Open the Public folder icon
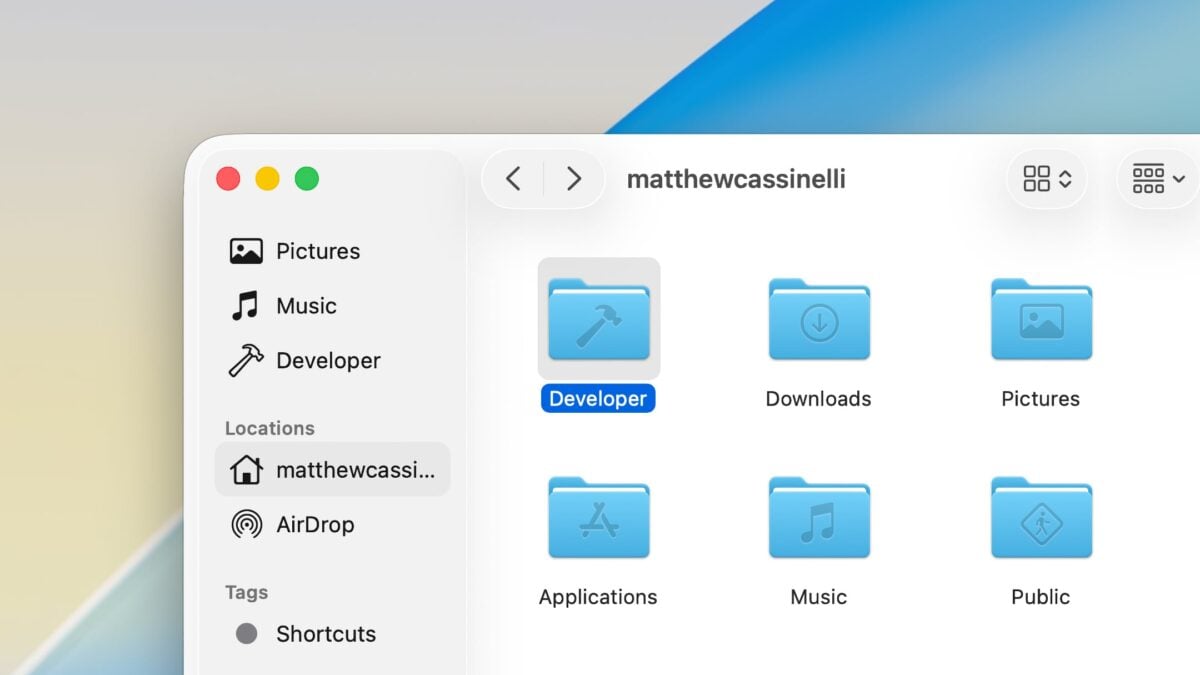 click(x=1040, y=518)
